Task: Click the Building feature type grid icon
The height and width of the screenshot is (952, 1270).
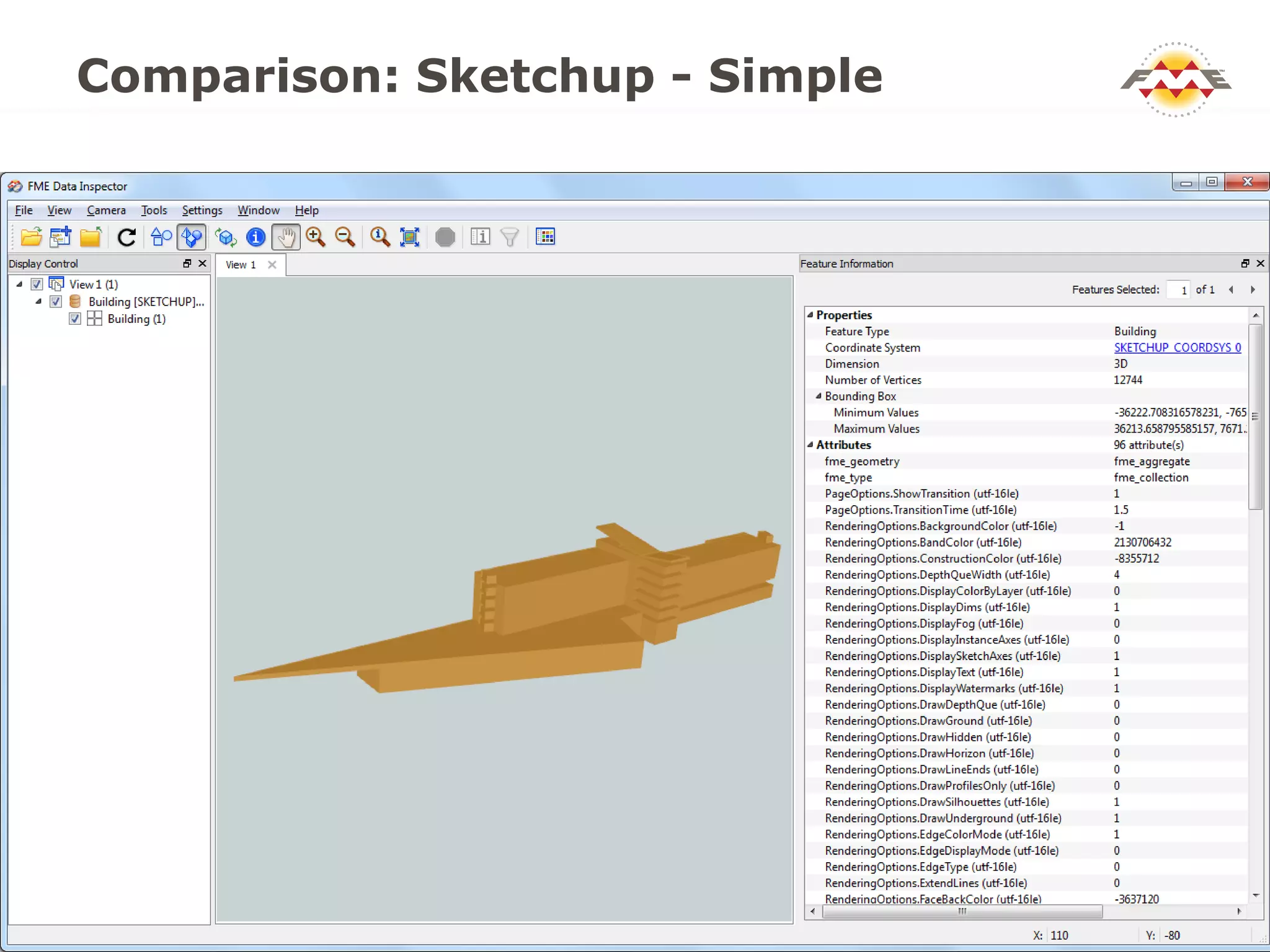Action: coord(94,319)
